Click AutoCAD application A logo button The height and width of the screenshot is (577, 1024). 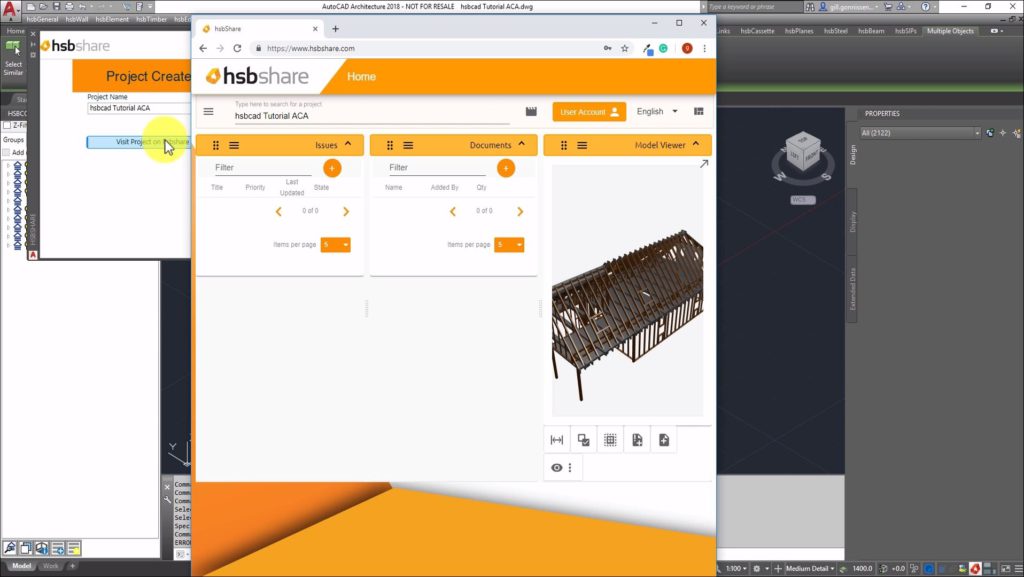click(x=9, y=10)
